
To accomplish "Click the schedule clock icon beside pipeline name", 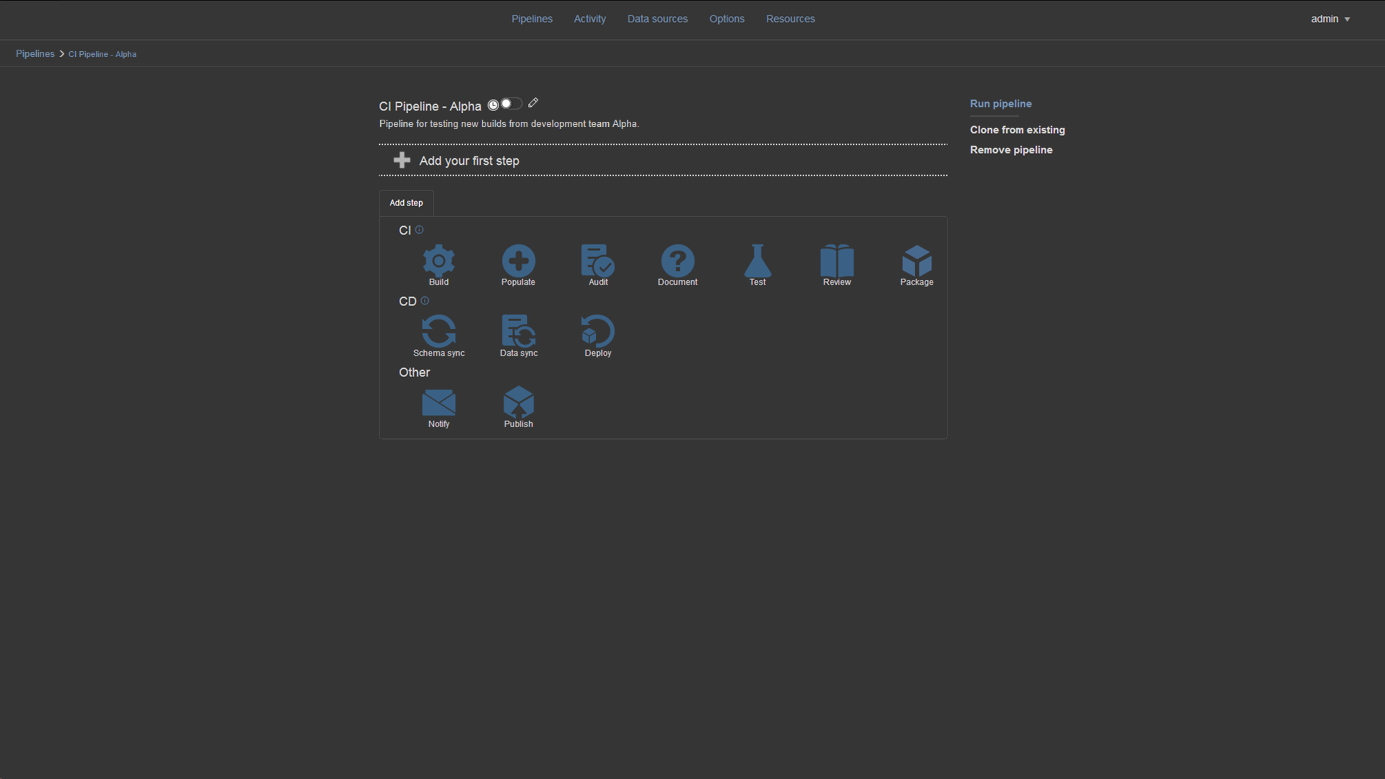I will tap(493, 105).
